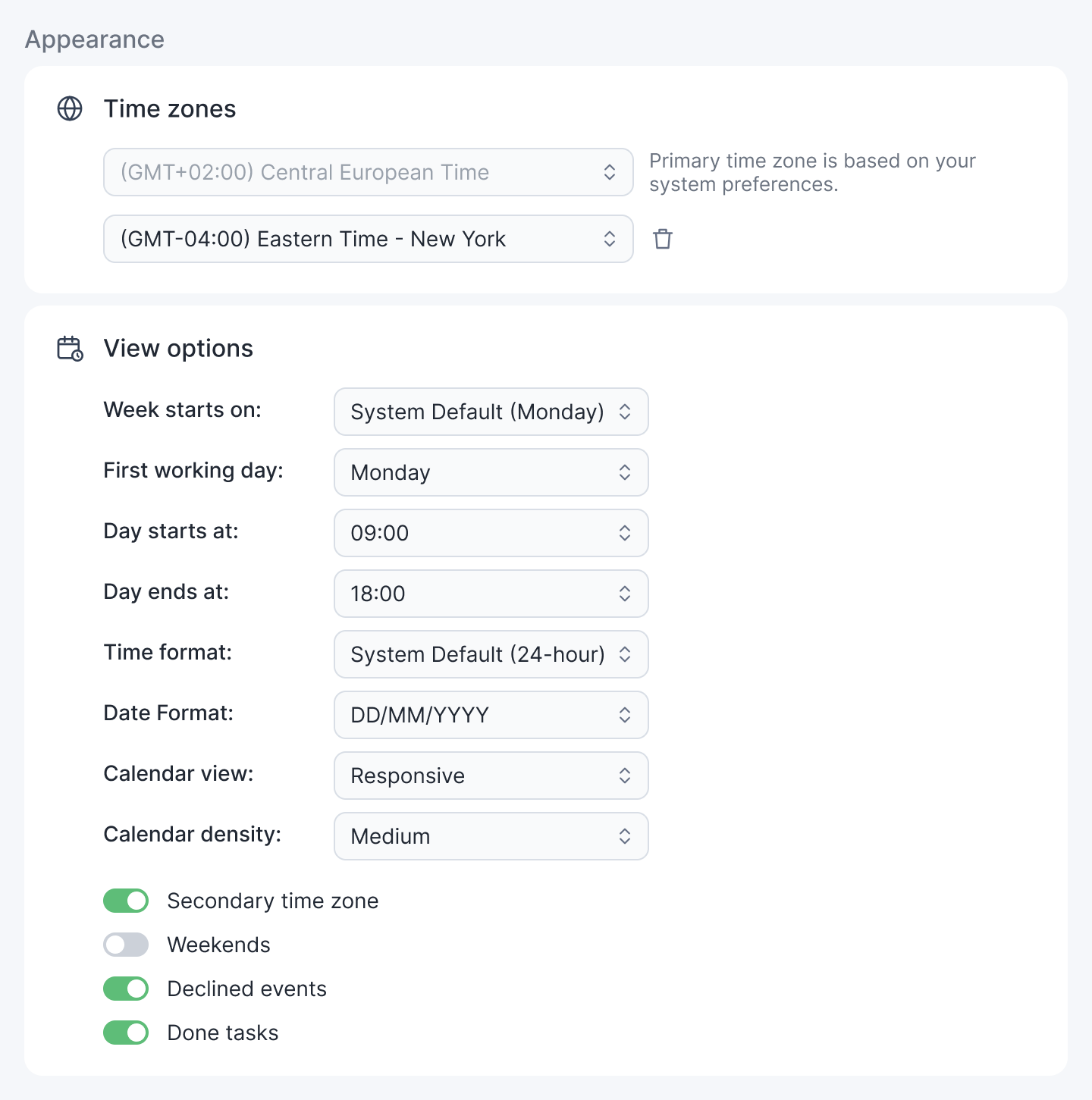Image resolution: width=1092 pixels, height=1100 pixels.
Task: Open the Day starts at 09:00 dropdown
Action: tap(491, 533)
